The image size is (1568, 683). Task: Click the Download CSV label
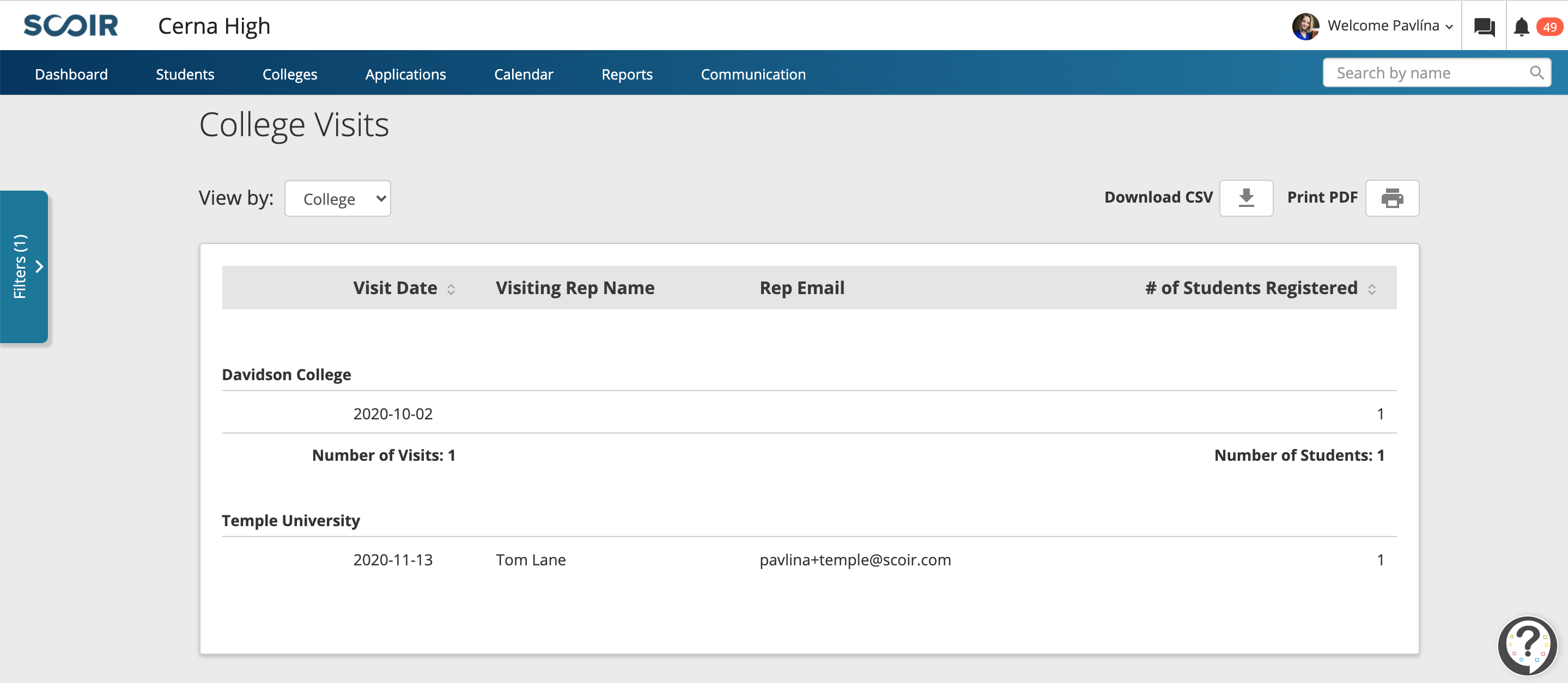pos(1158,197)
